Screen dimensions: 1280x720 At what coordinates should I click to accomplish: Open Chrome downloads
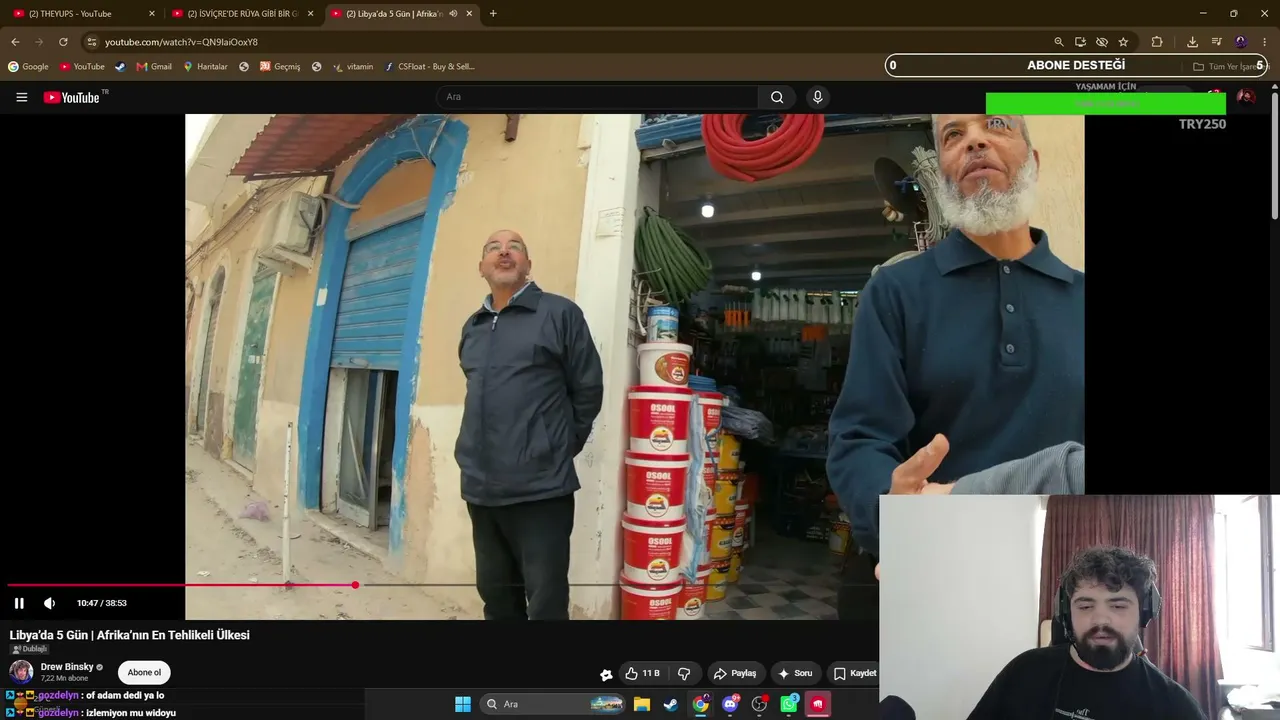point(1192,42)
